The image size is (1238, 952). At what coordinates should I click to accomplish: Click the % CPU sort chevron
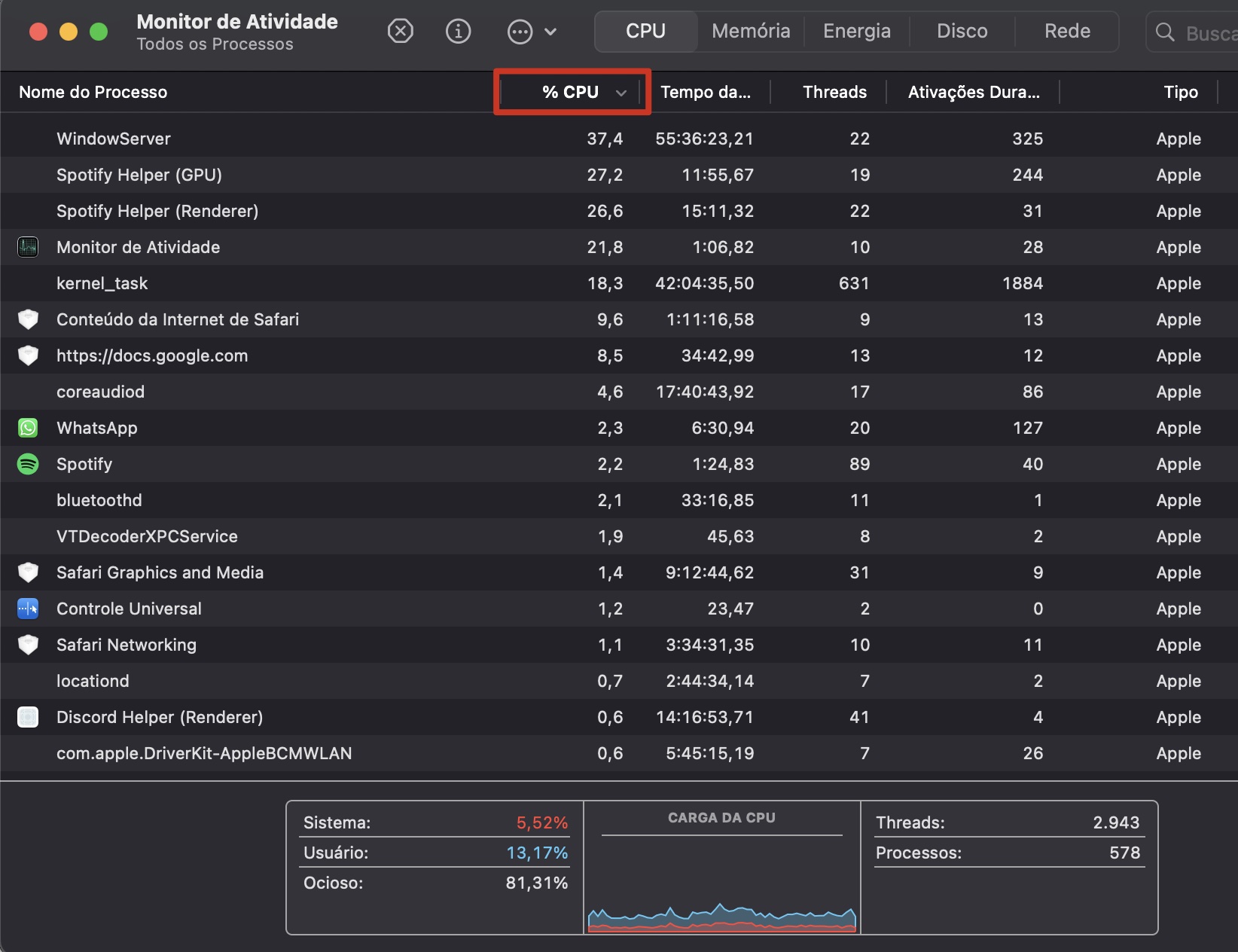(x=621, y=92)
